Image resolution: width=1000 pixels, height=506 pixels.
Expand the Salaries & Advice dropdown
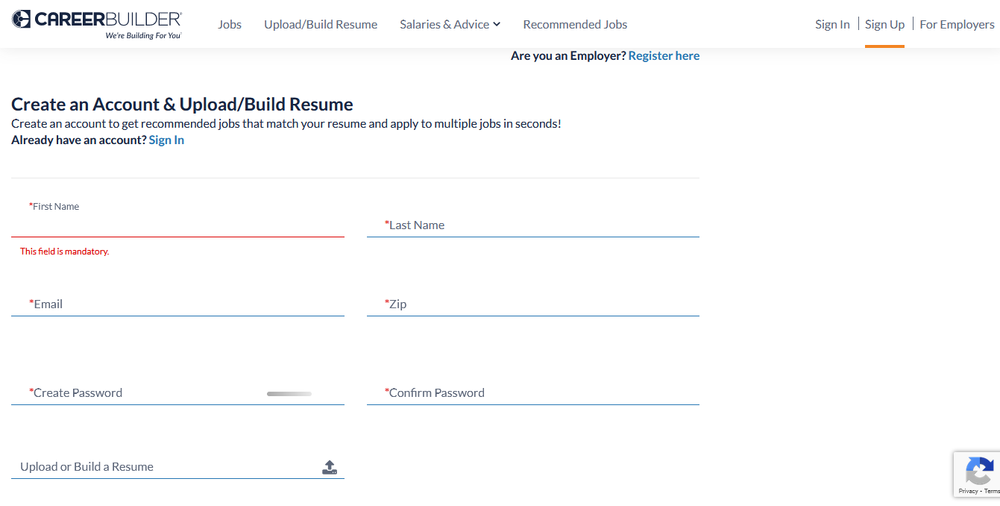(x=450, y=24)
